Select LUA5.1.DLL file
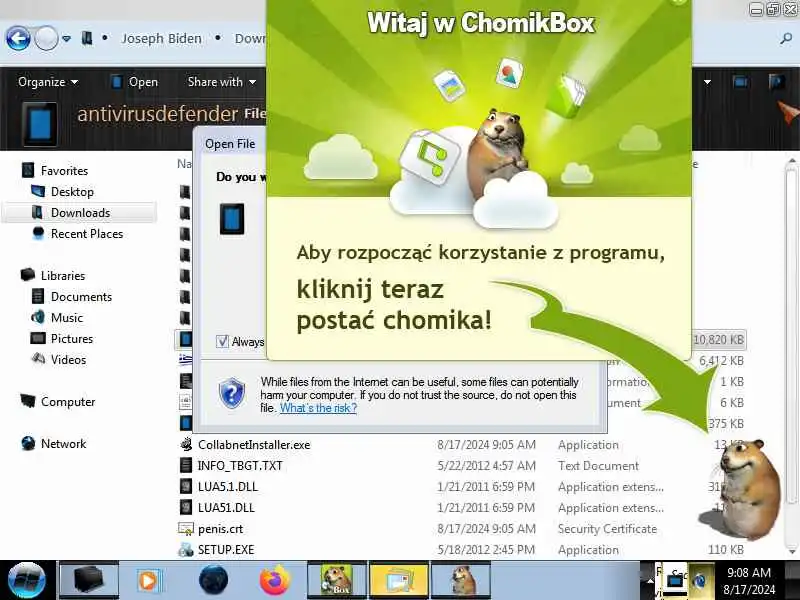The height and width of the screenshot is (600, 800). [228, 487]
